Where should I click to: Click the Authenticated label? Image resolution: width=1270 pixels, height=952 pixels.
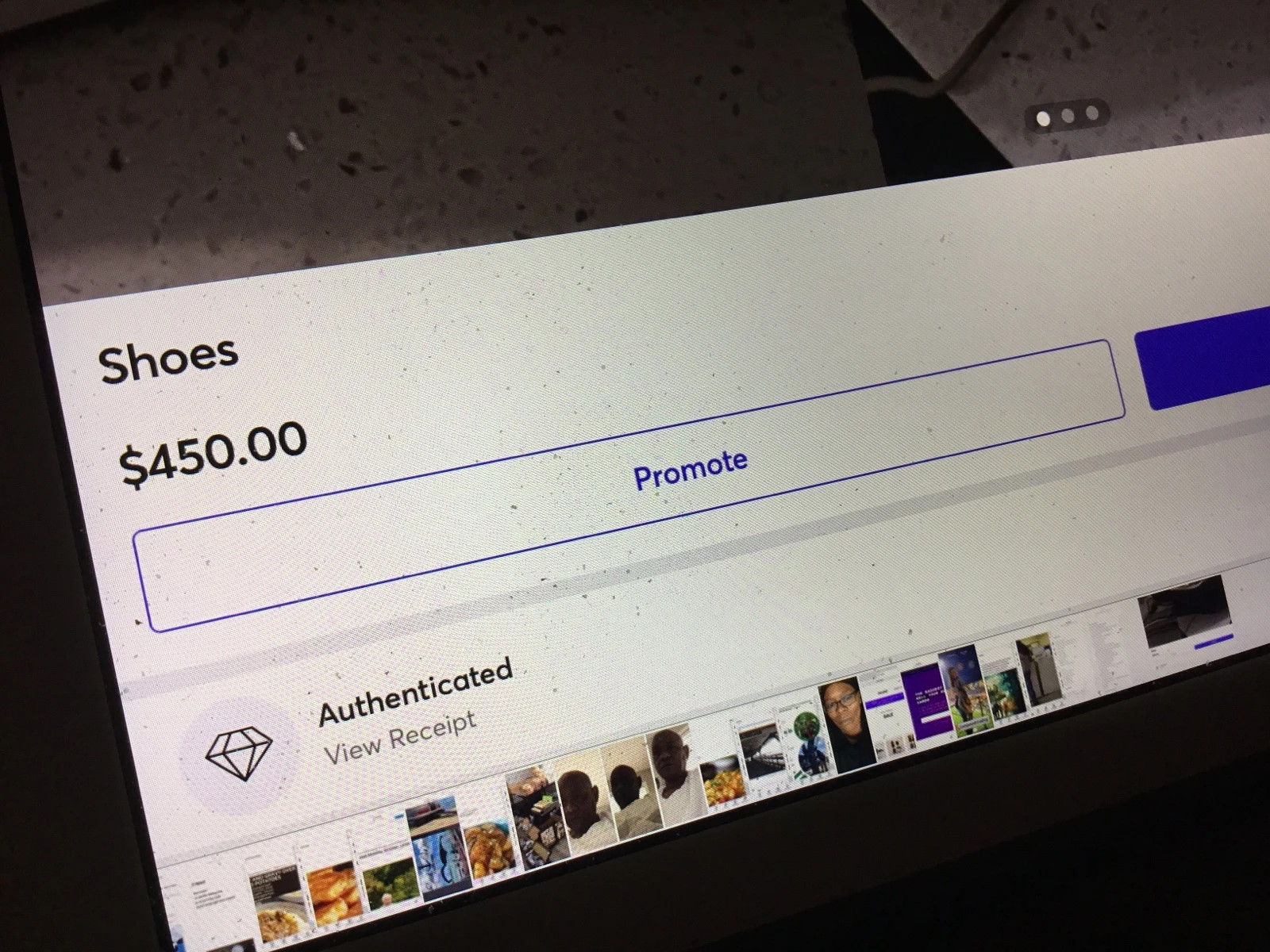click(415, 692)
